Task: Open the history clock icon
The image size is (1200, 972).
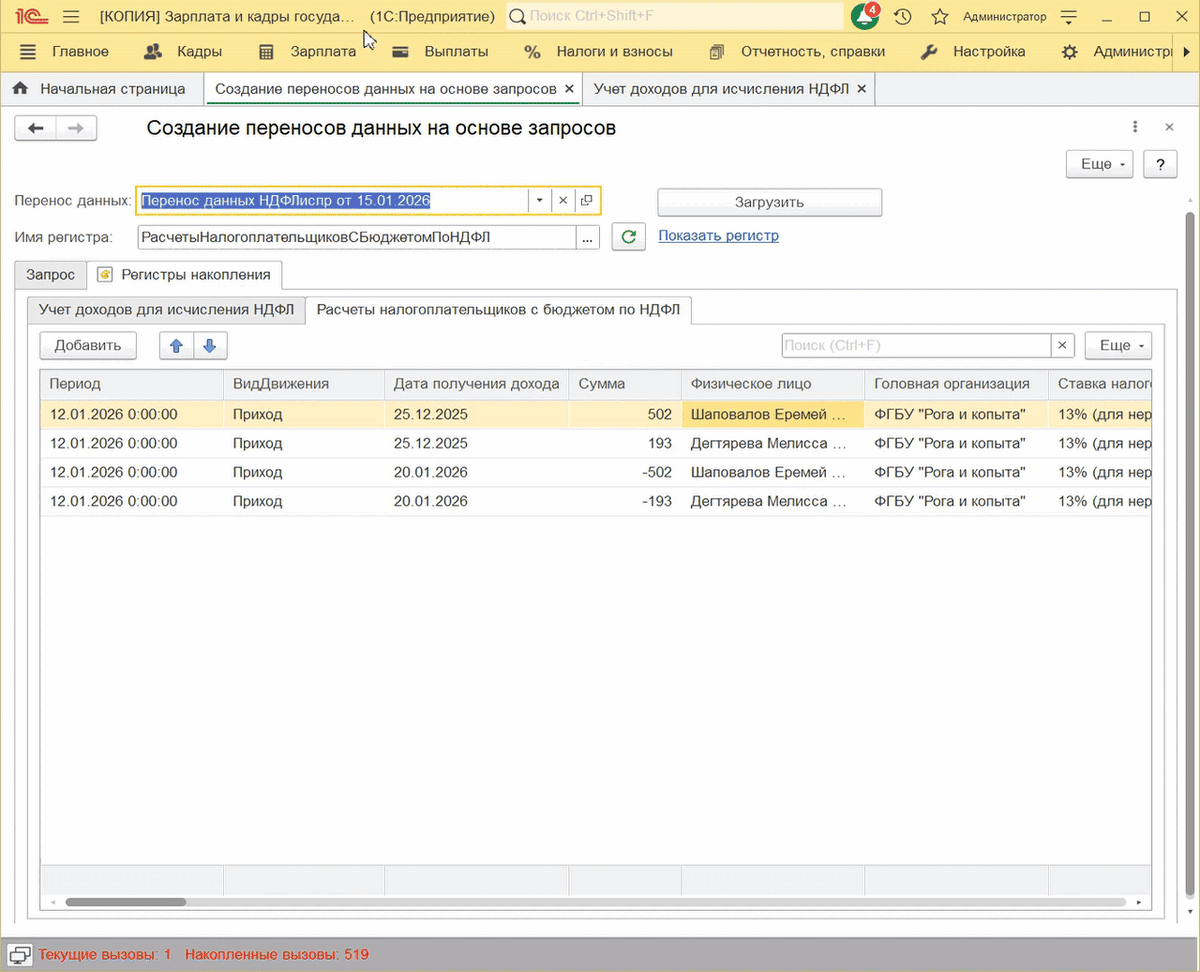Action: pos(903,17)
